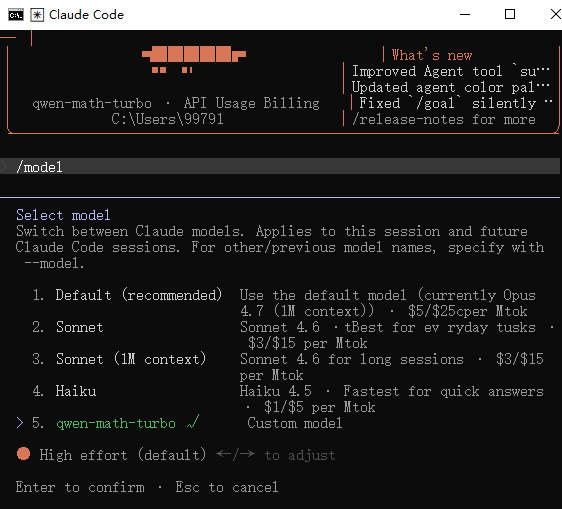Click the "Custom model" description text
This screenshot has width=562, height=509.
pos(295,423)
